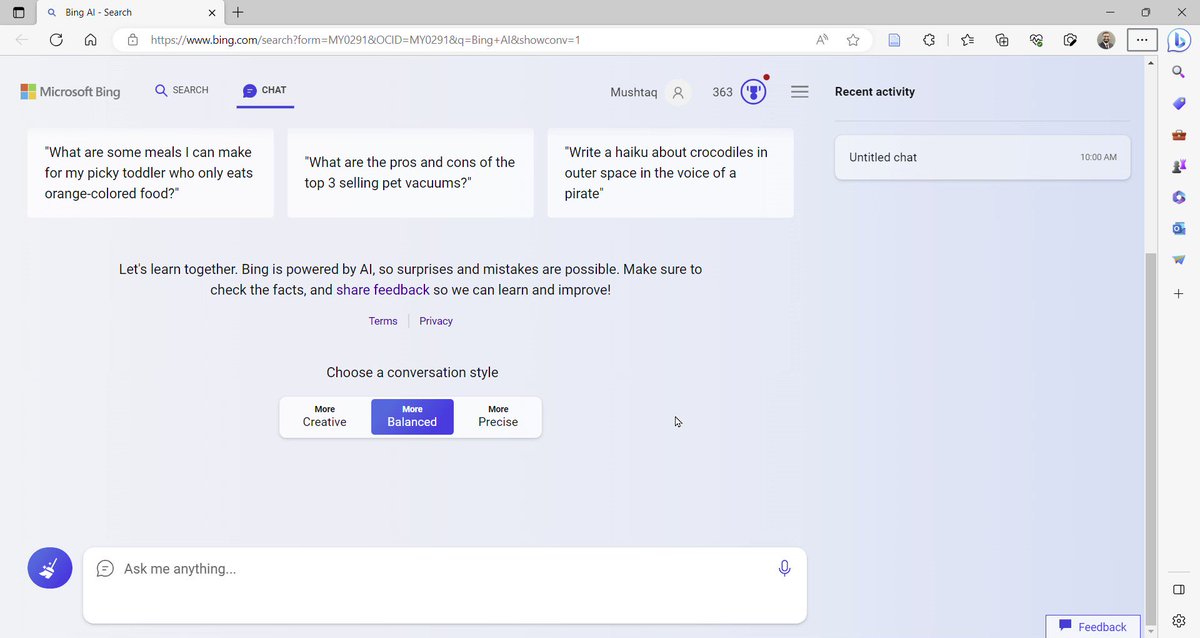This screenshot has height=638, width=1200.
Task: Open the Bing hamburger menu
Action: 799,92
